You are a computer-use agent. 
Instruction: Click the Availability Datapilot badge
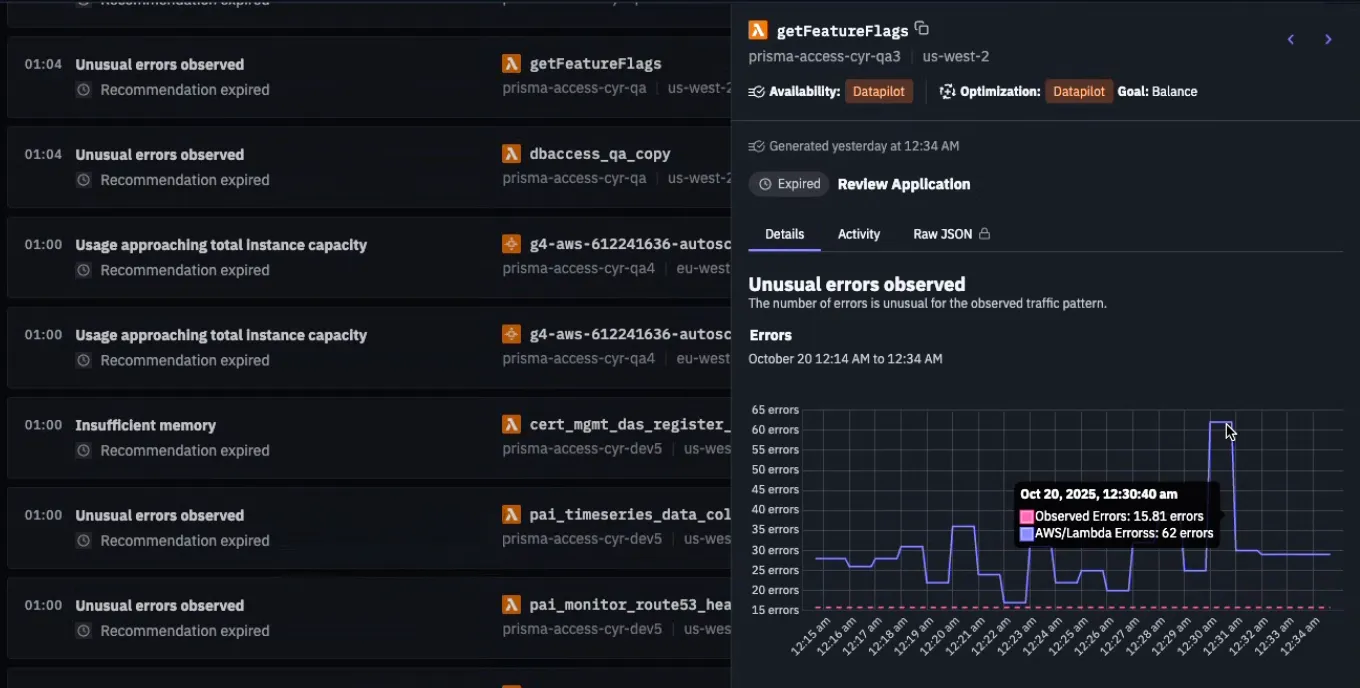(879, 91)
